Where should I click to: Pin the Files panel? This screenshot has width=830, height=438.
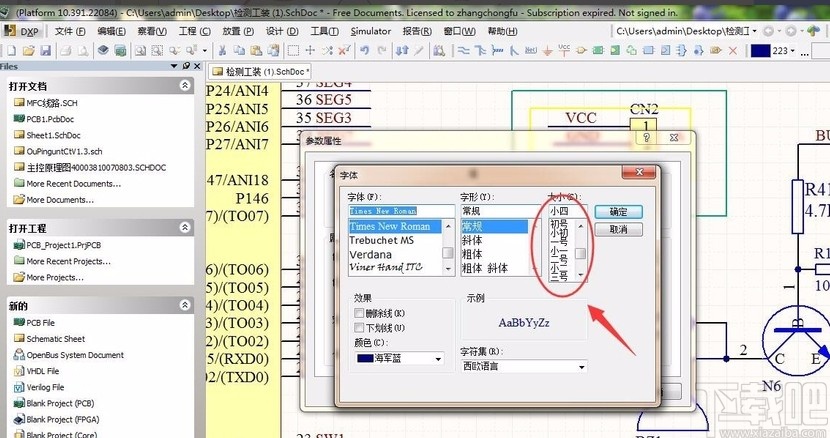186,66
